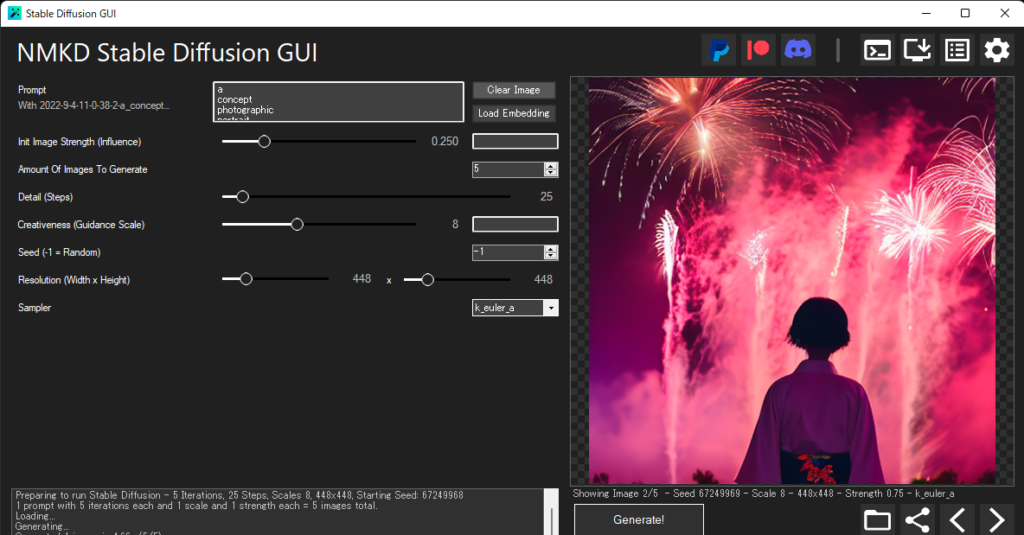
Task: Open the installer download icon
Action: [x=917, y=50]
